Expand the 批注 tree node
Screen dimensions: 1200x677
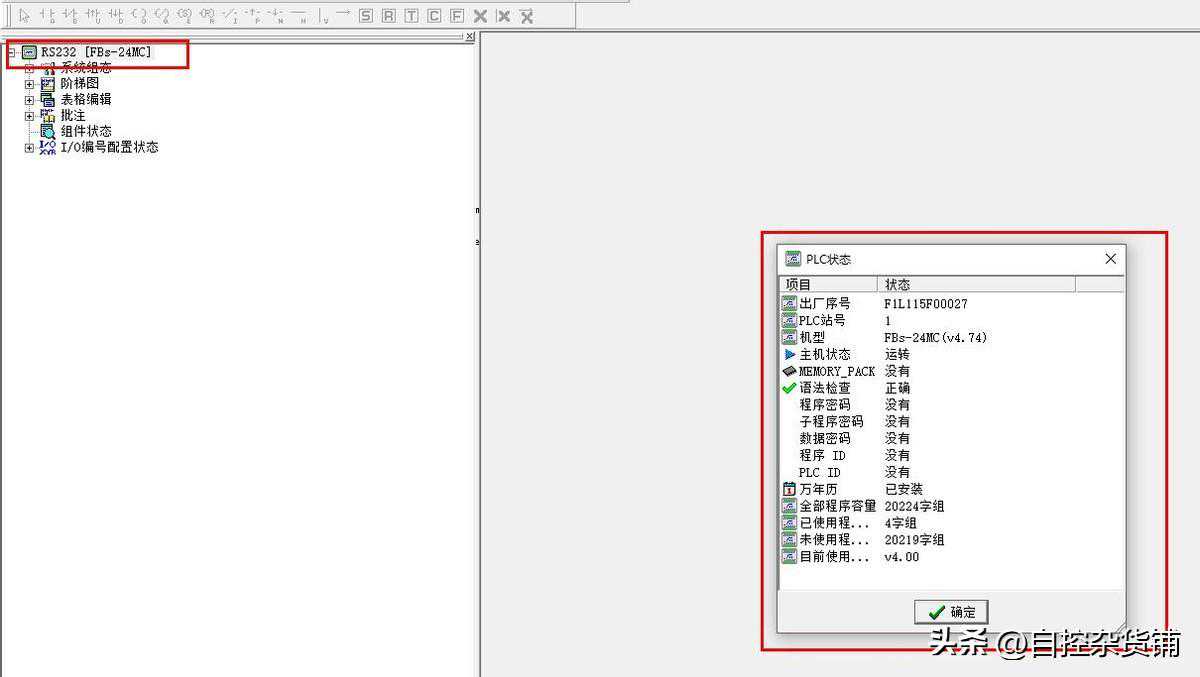(x=29, y=116)
